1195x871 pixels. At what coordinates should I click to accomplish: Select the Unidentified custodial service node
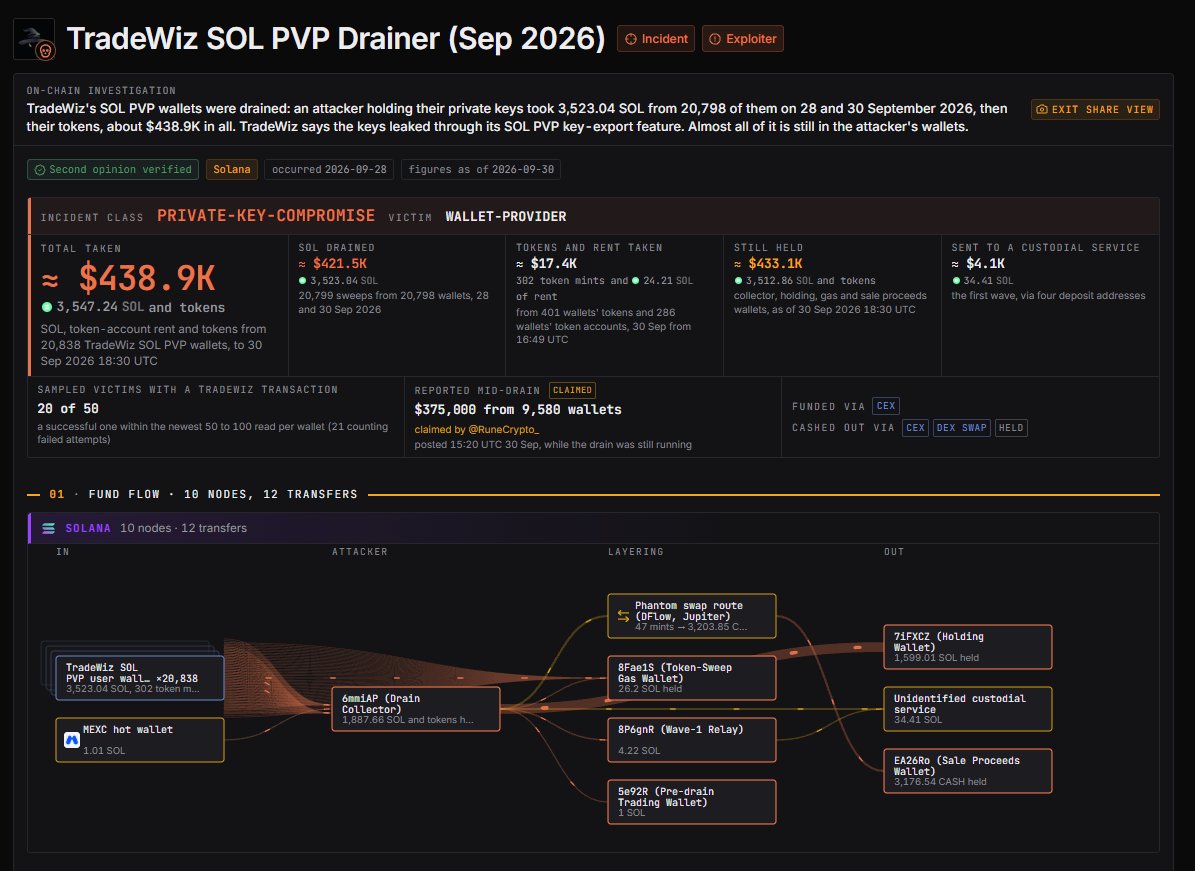pos(968,709)
